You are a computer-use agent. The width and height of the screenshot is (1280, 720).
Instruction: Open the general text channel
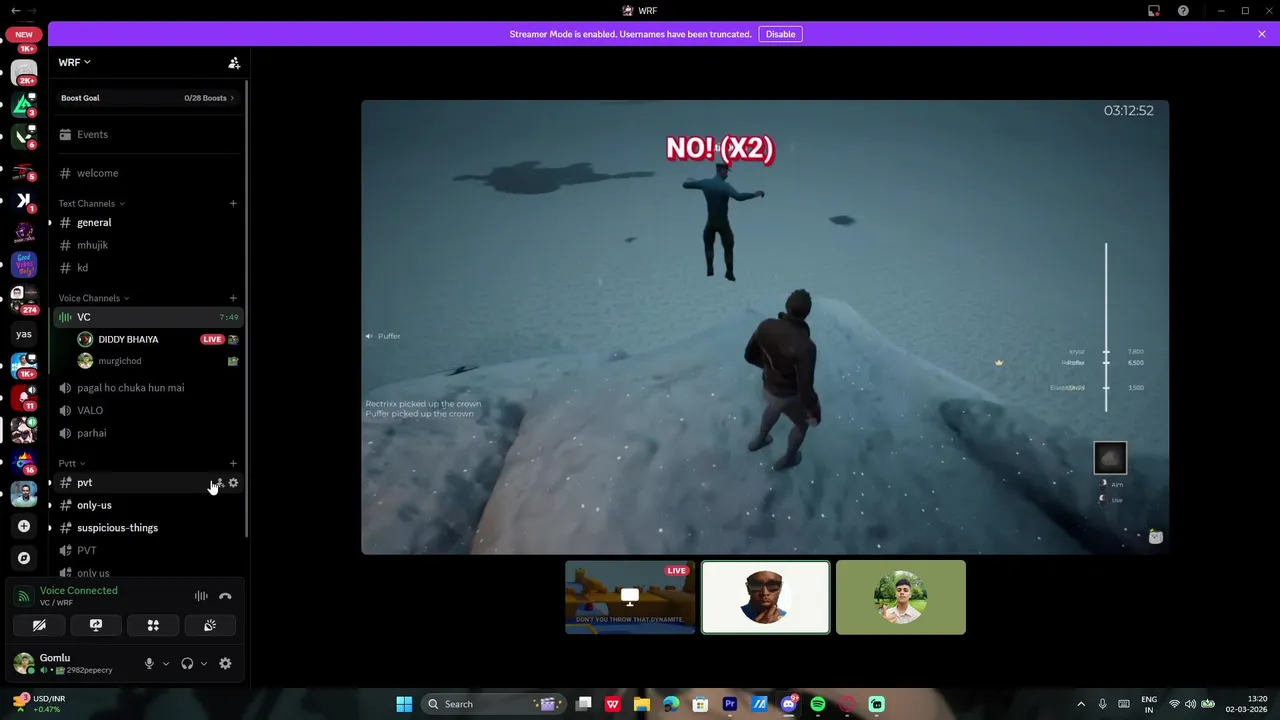148,222
